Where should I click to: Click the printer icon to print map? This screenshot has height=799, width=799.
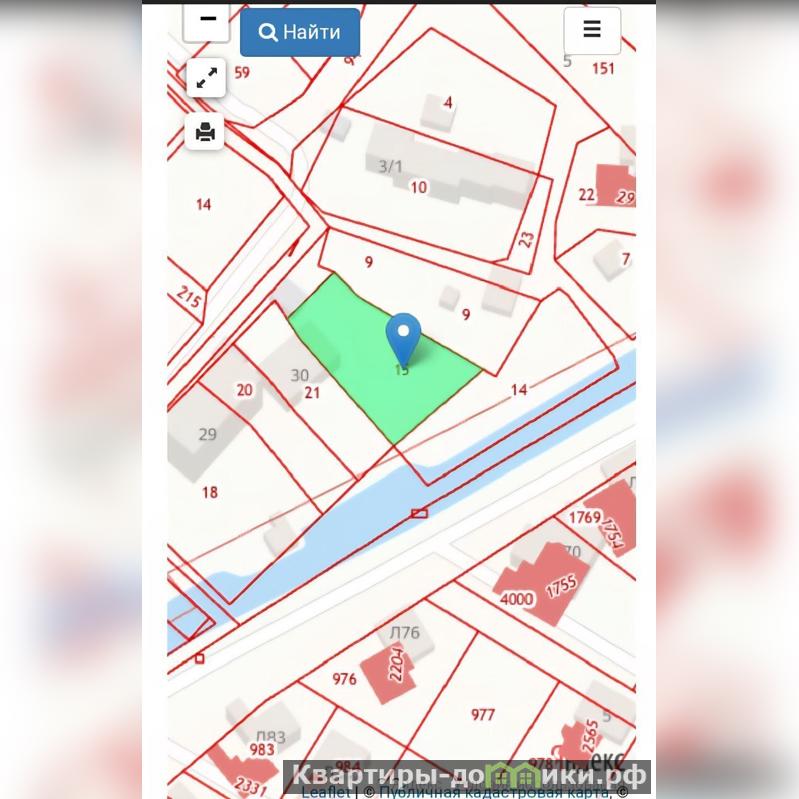(x=205, y=131)
